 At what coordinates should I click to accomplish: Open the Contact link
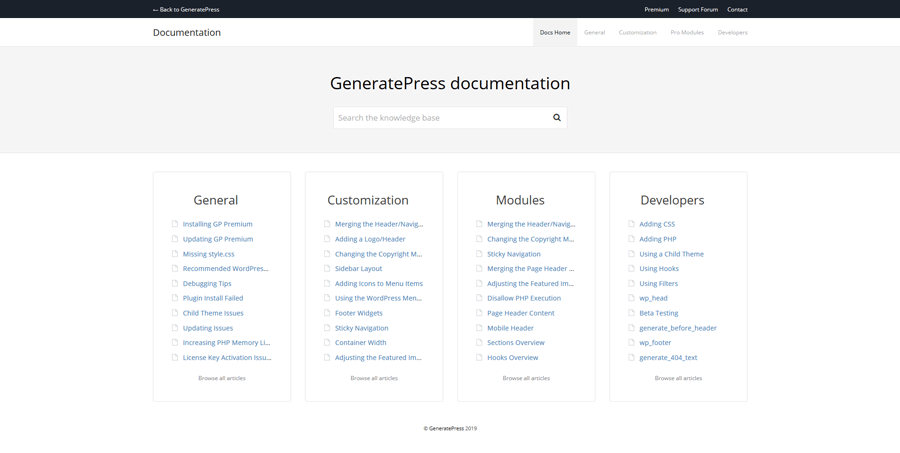[737, 9]
